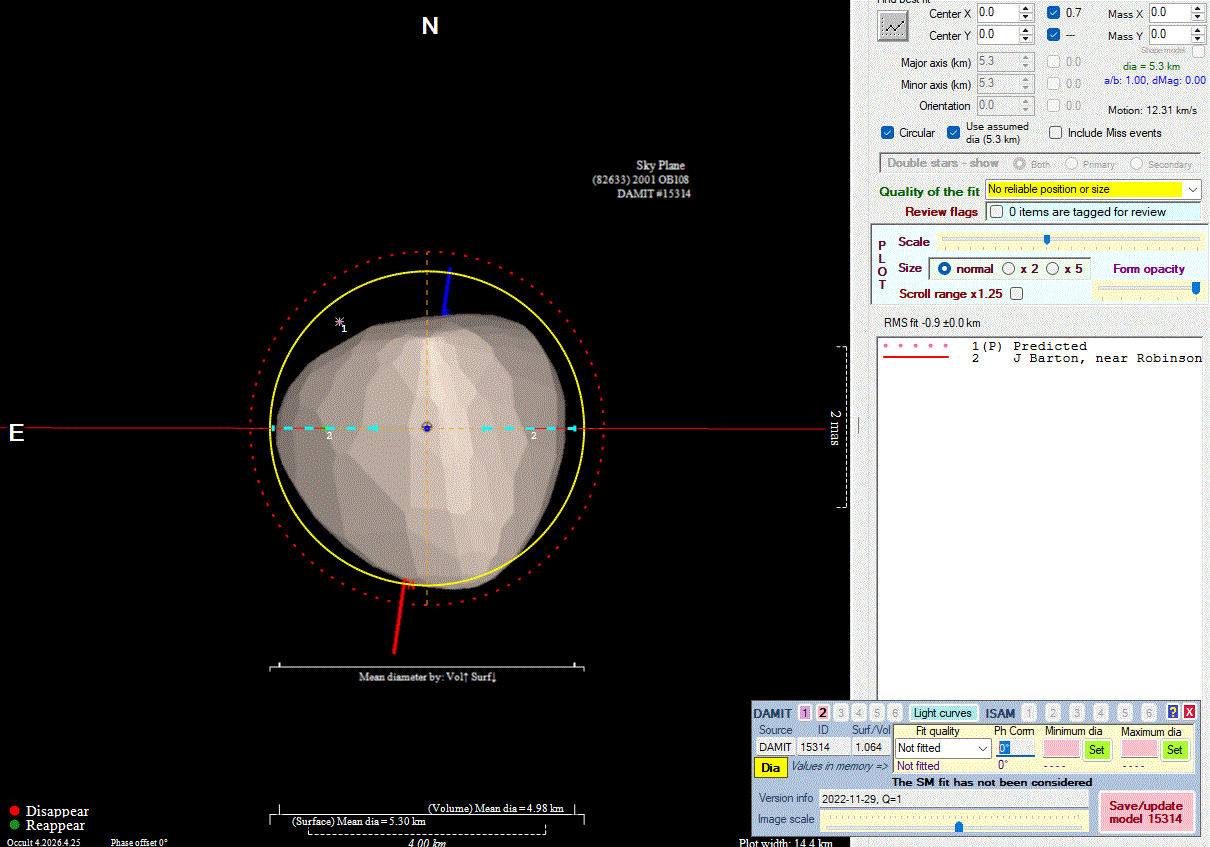The width and height of the screenshot is (1210, 847).
Task: Click Save/update model 15314
Action: click(1146, 812)
